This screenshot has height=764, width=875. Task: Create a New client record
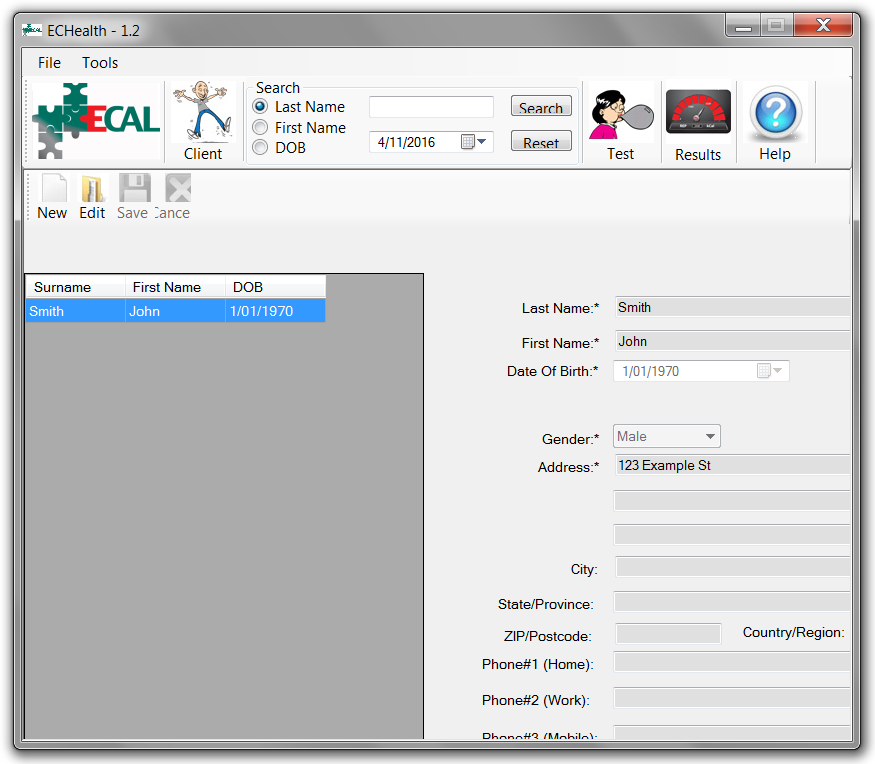tap(52, 196)
